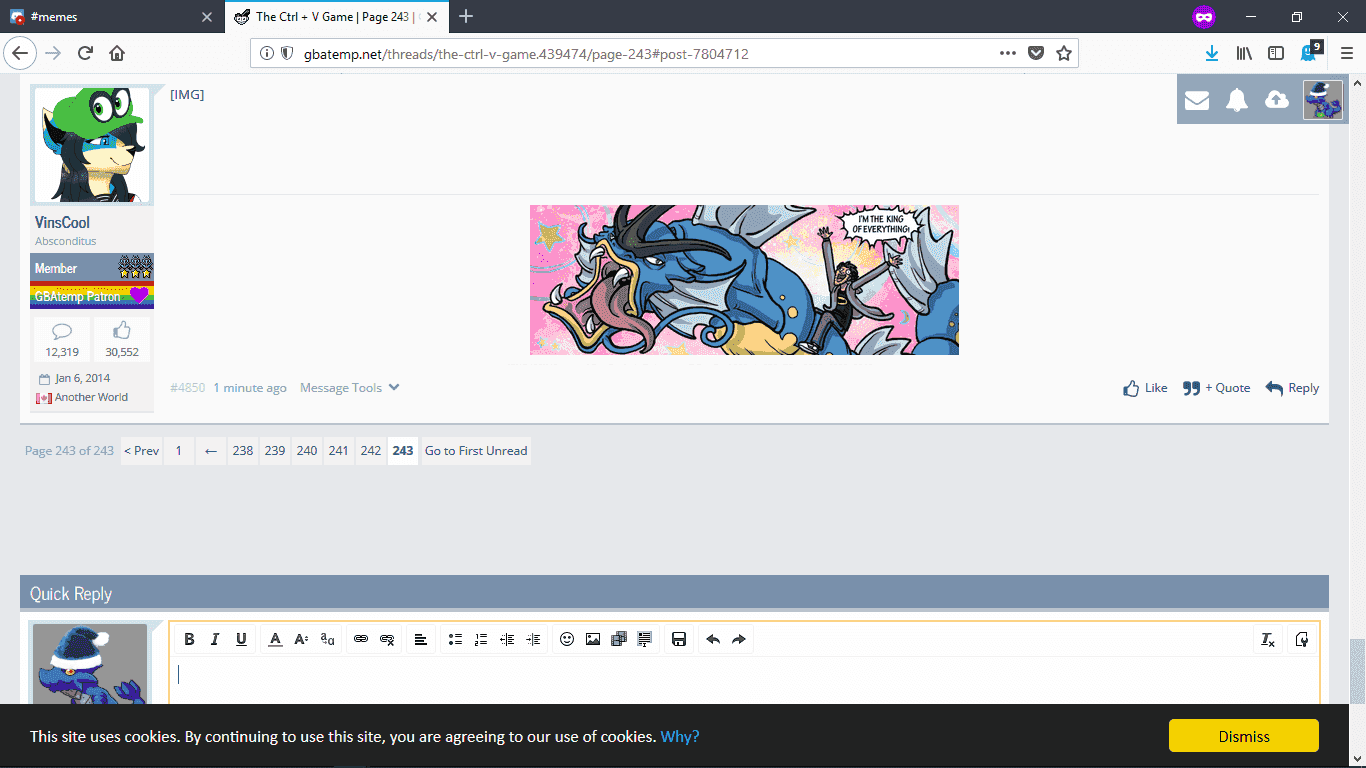Insert an unordered bullet list
This screenshot has width=1366, height=768.
(455, 640)
